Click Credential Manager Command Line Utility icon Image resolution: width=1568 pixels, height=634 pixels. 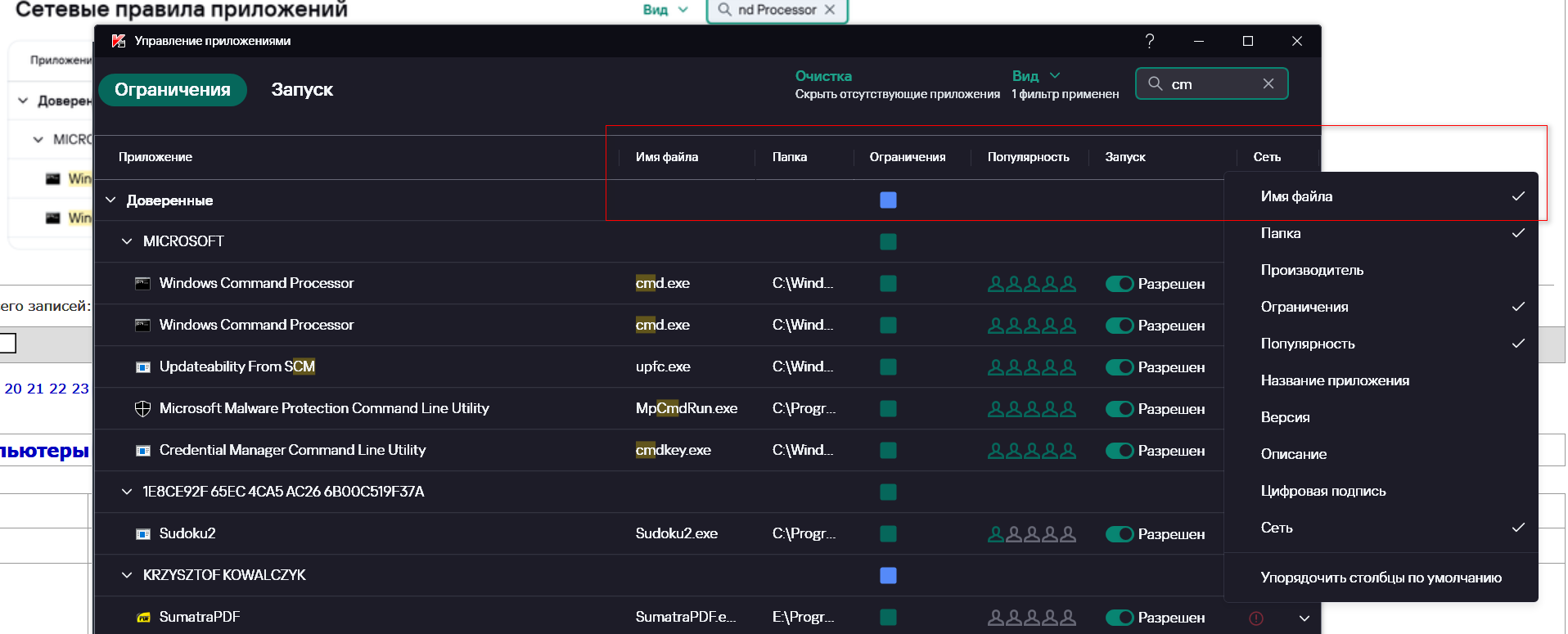pyautogui.click(x=143, y=451)
